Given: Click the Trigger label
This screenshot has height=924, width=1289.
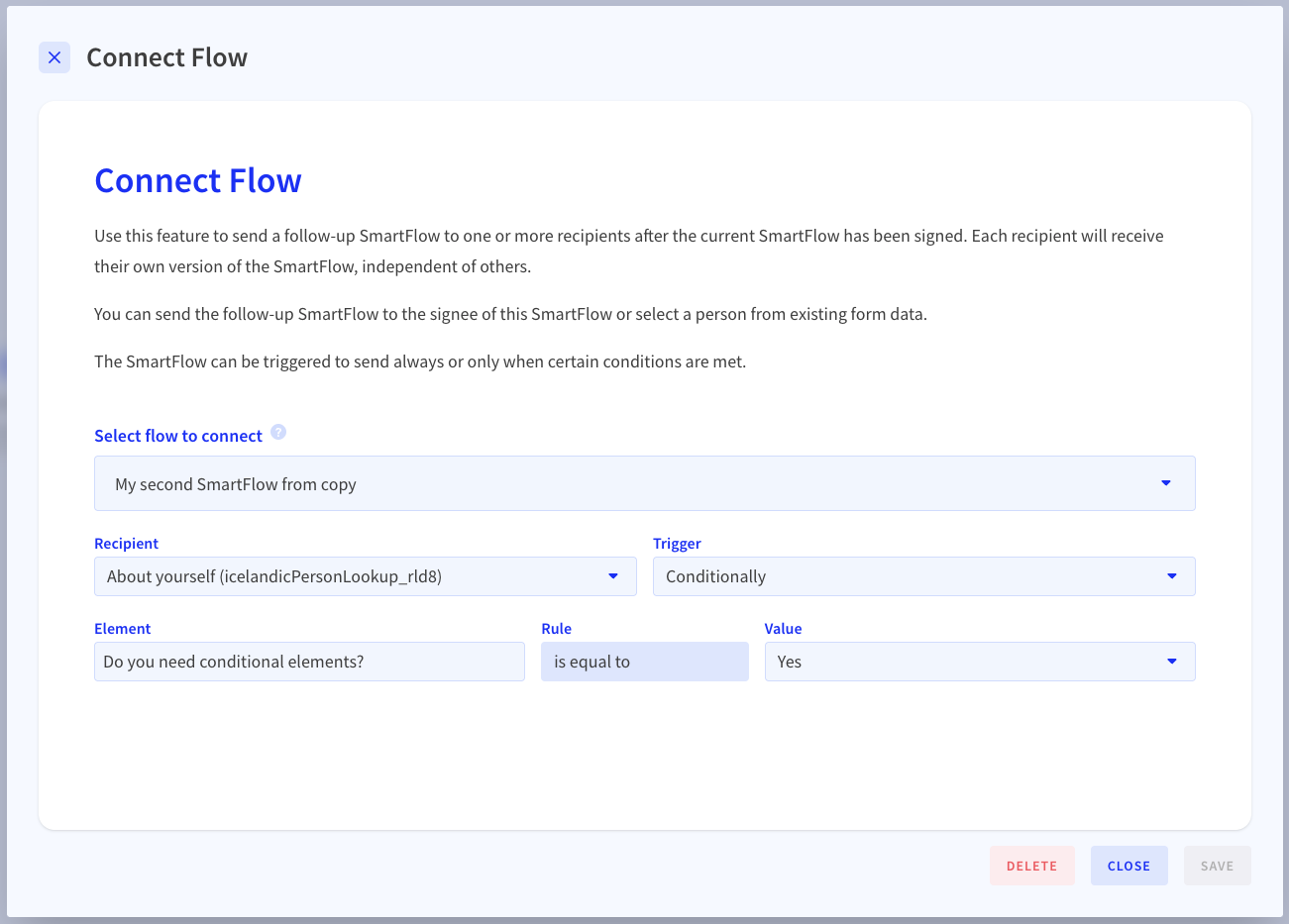Looking at the screenshot, I should point(677,544).
